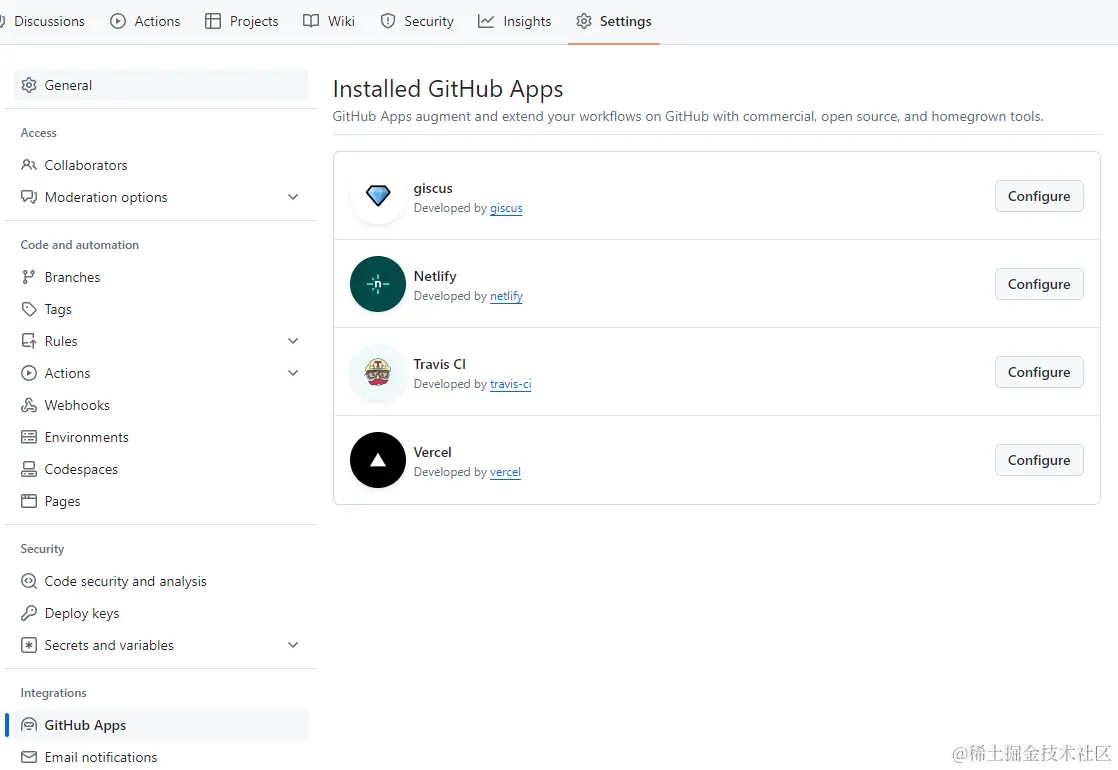
Task: Open Collaborators settings page
Action: (161, 165)
